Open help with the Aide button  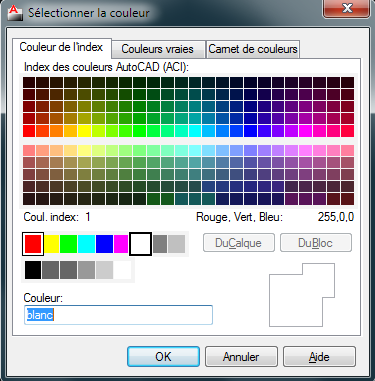[319, 357]
